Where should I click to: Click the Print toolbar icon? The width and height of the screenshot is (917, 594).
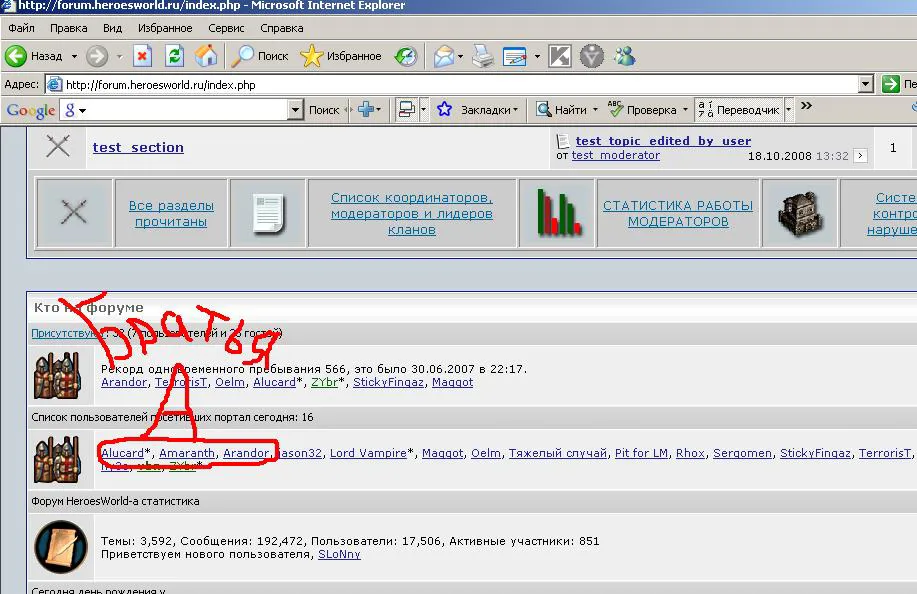click(x=482, y=56)
